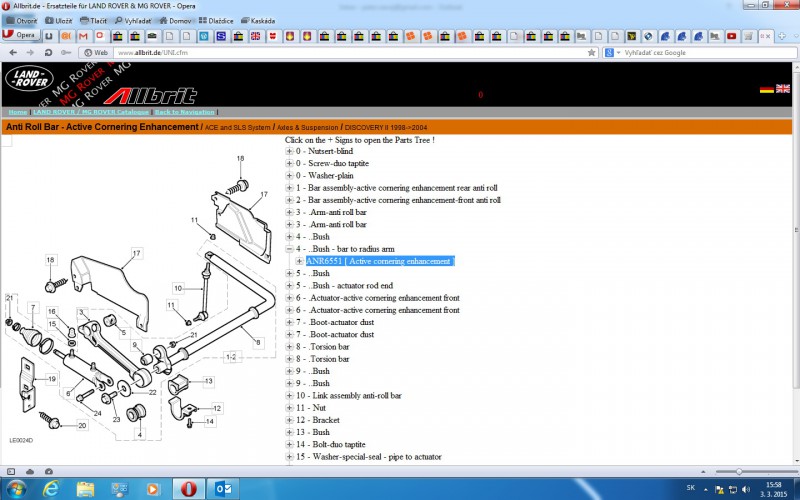
Task: Open Internet Explorer from taskbar
Action: tap(52, 487)
